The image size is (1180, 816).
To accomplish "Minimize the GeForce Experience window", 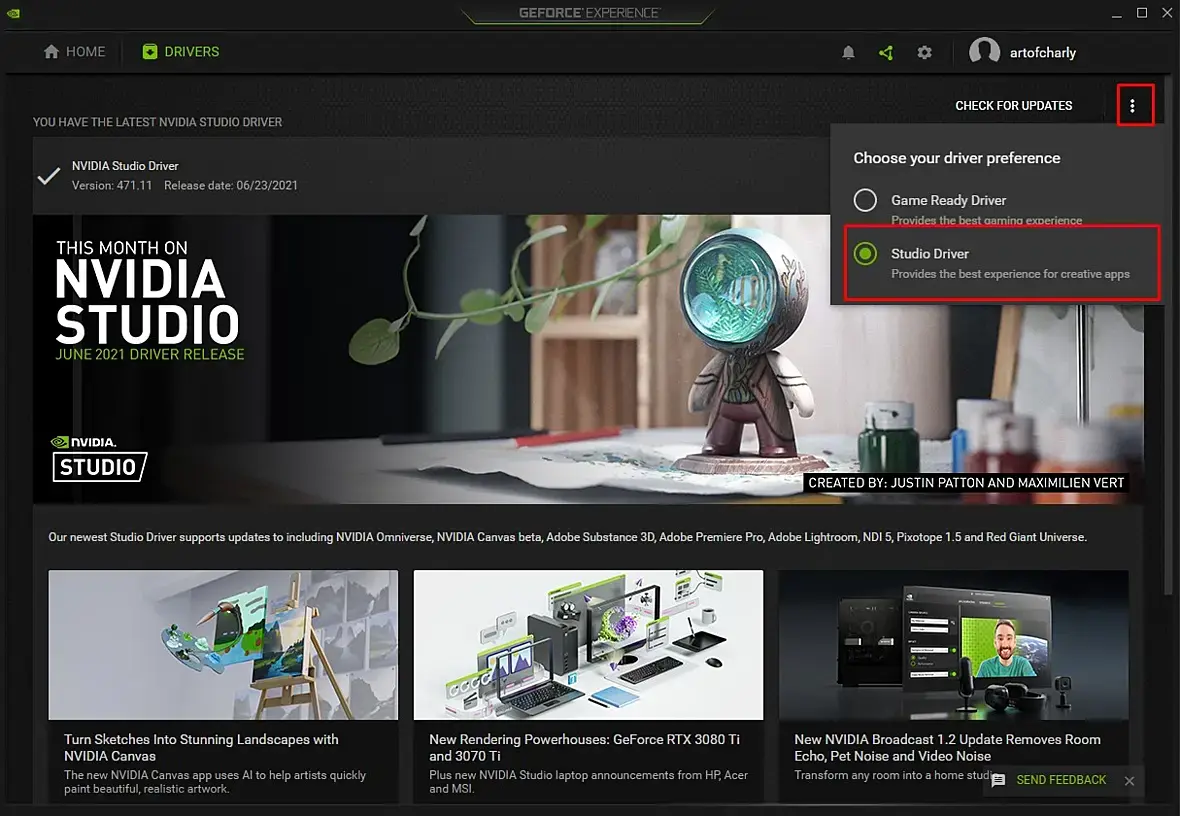I will coord(1117,14).
